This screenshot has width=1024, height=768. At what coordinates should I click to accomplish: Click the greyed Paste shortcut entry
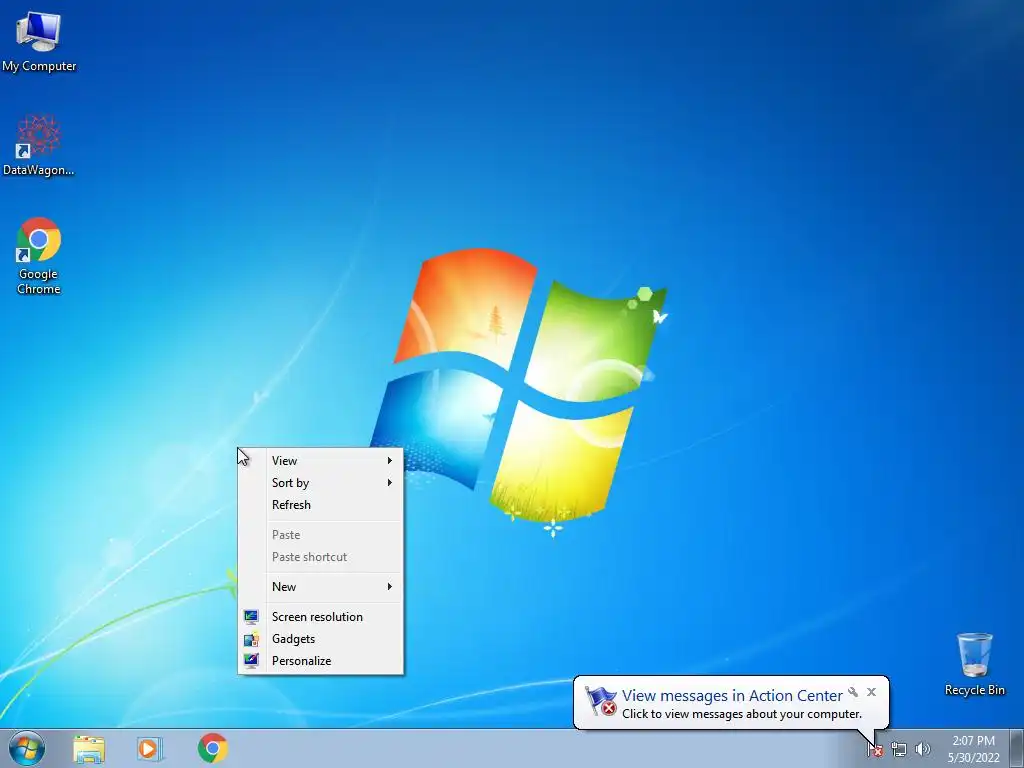(x=321, y=557)
